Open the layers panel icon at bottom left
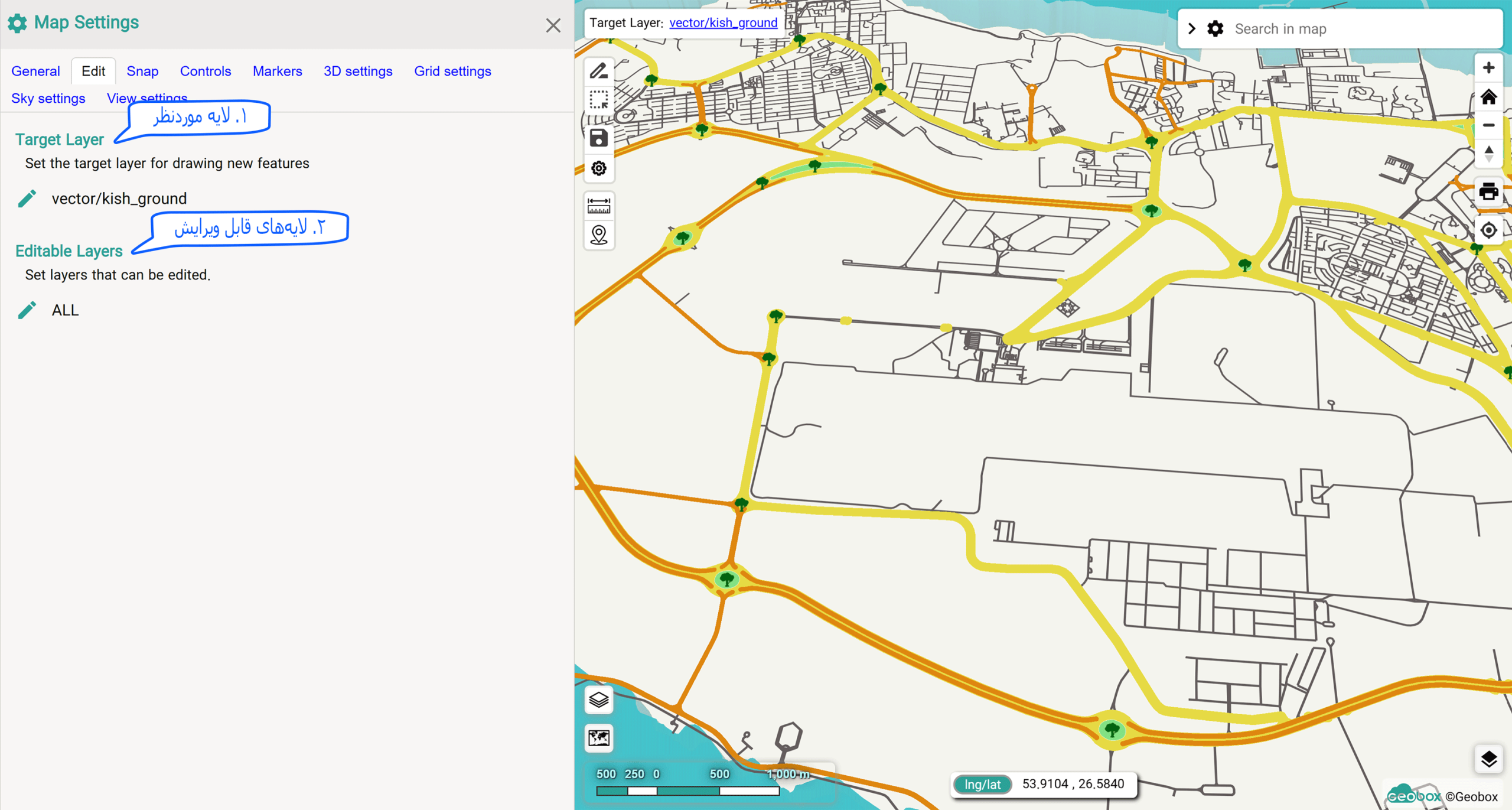Viewport: 1512px width, 810px height. (x=598, y=700)
